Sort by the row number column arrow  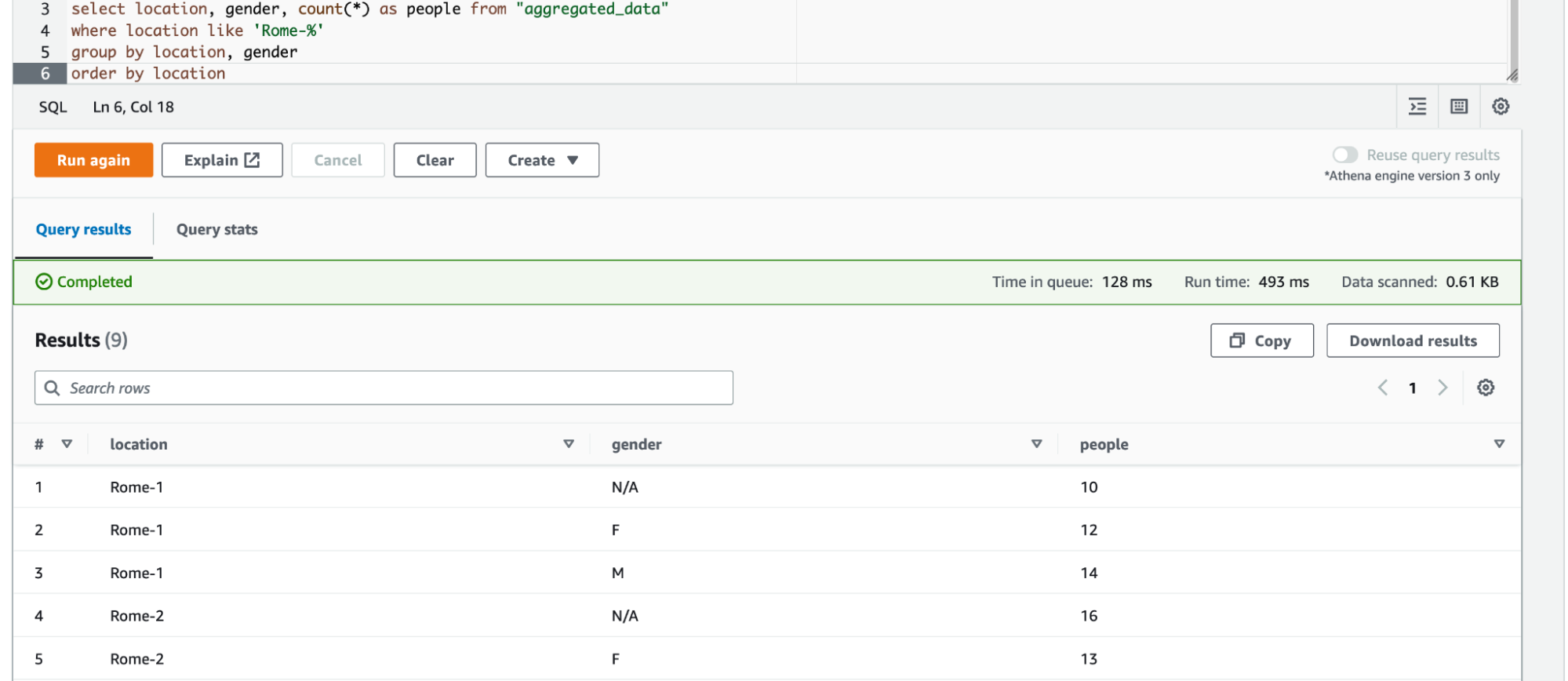[67, 444]
